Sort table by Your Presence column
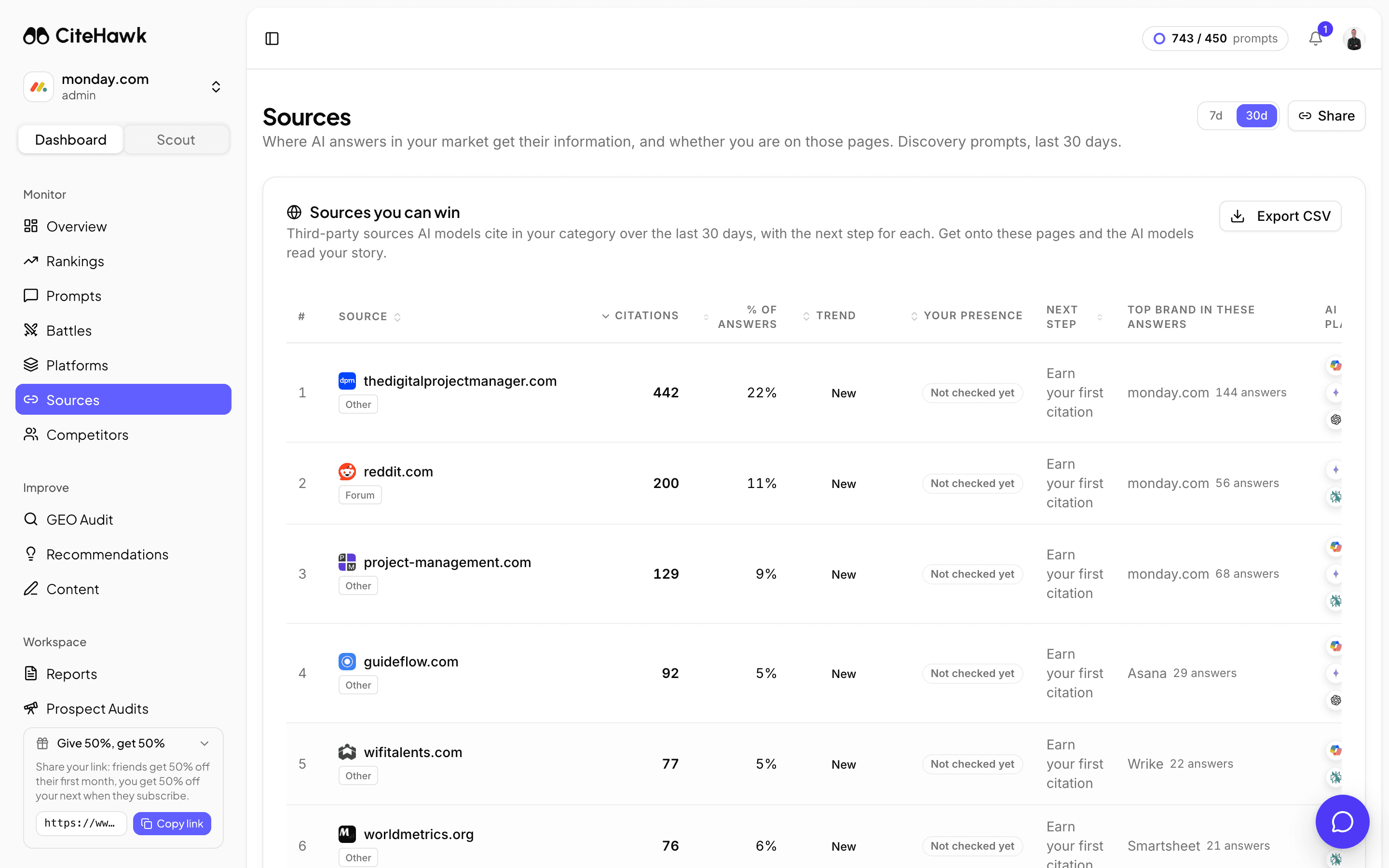This screenshot has height=868, width=1389. point(967,316)
